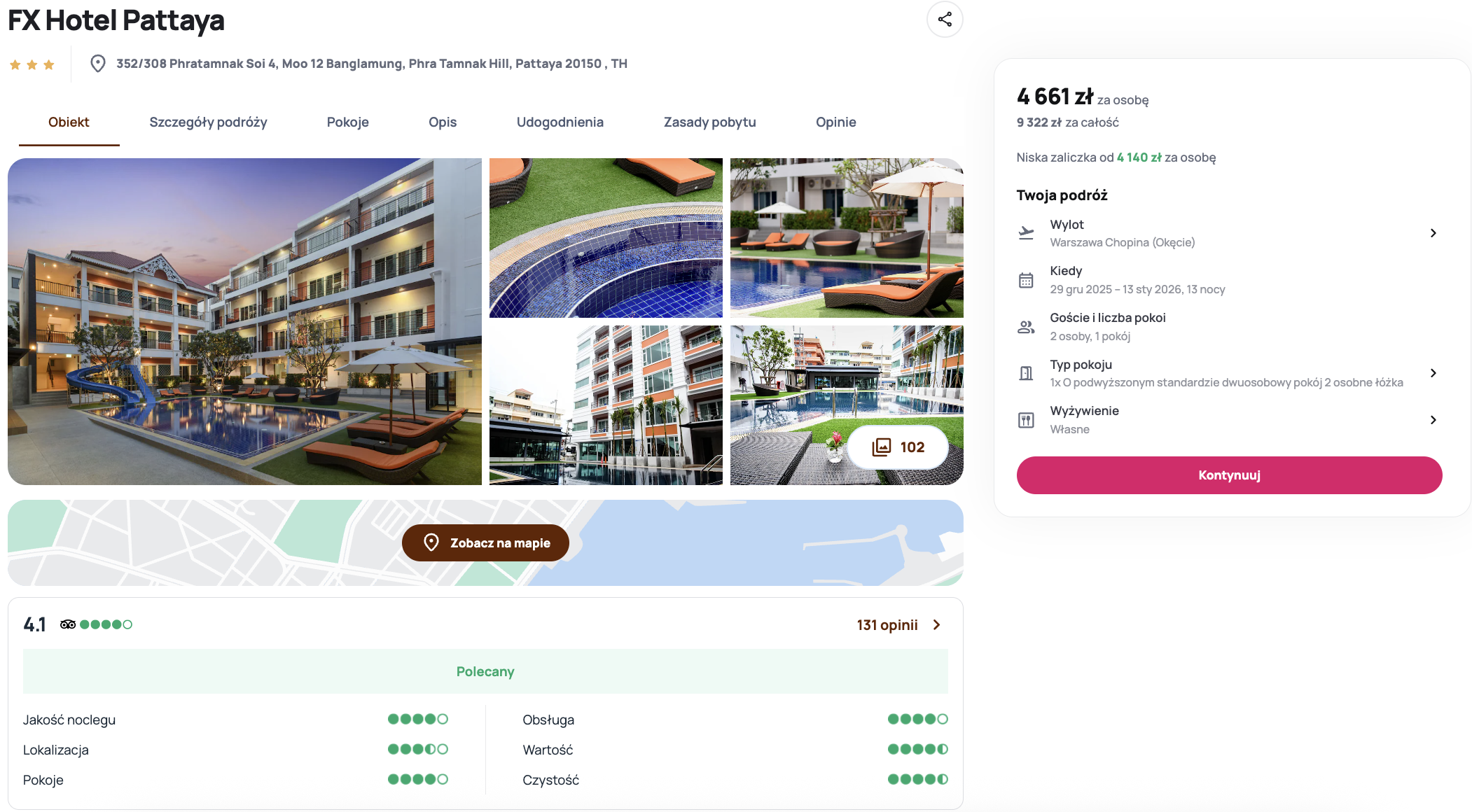
Task: Click the Jakość noclegu rating dots
Action: click(418, 719)
